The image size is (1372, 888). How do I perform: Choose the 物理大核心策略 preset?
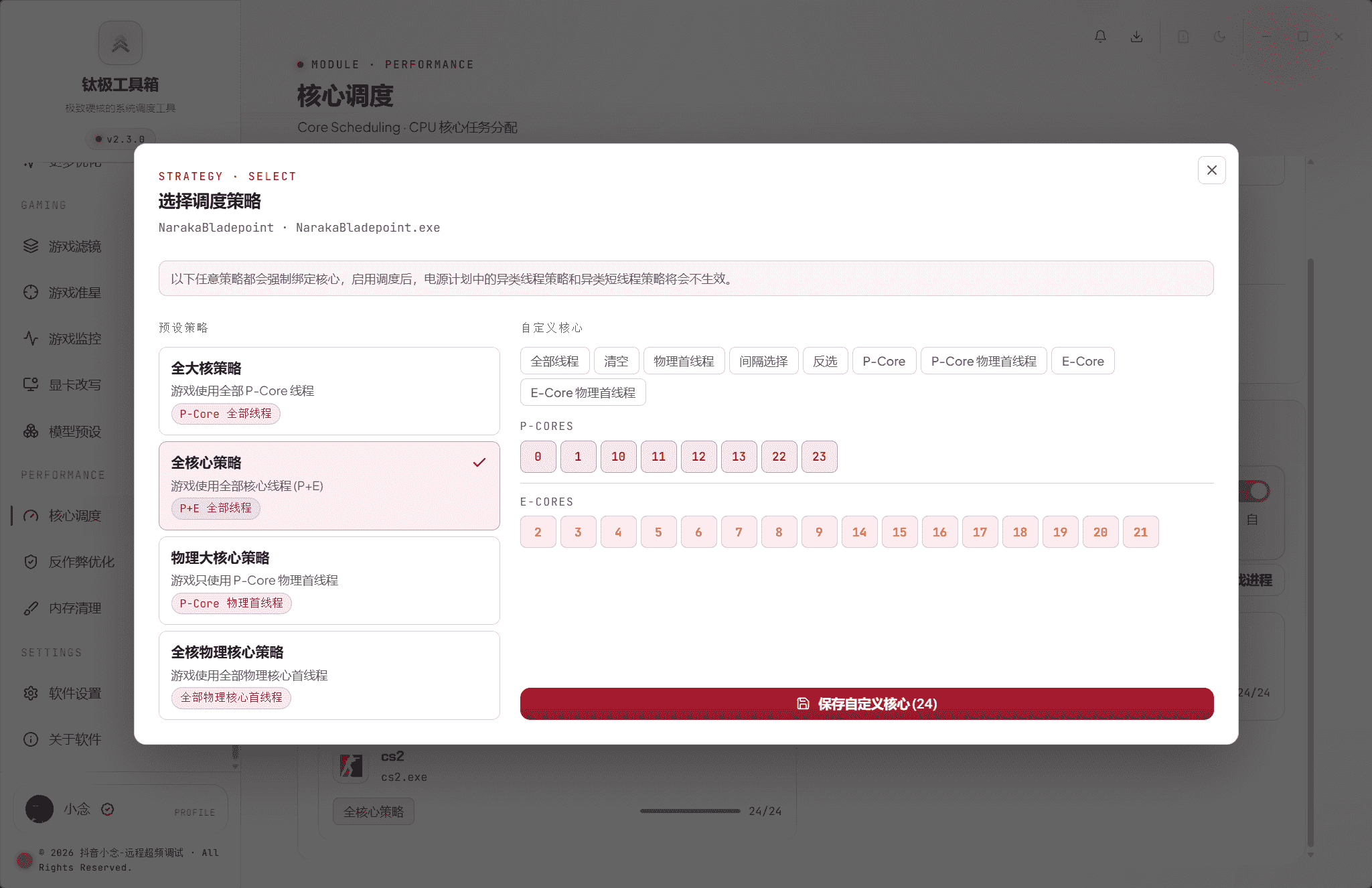point(329,581)
